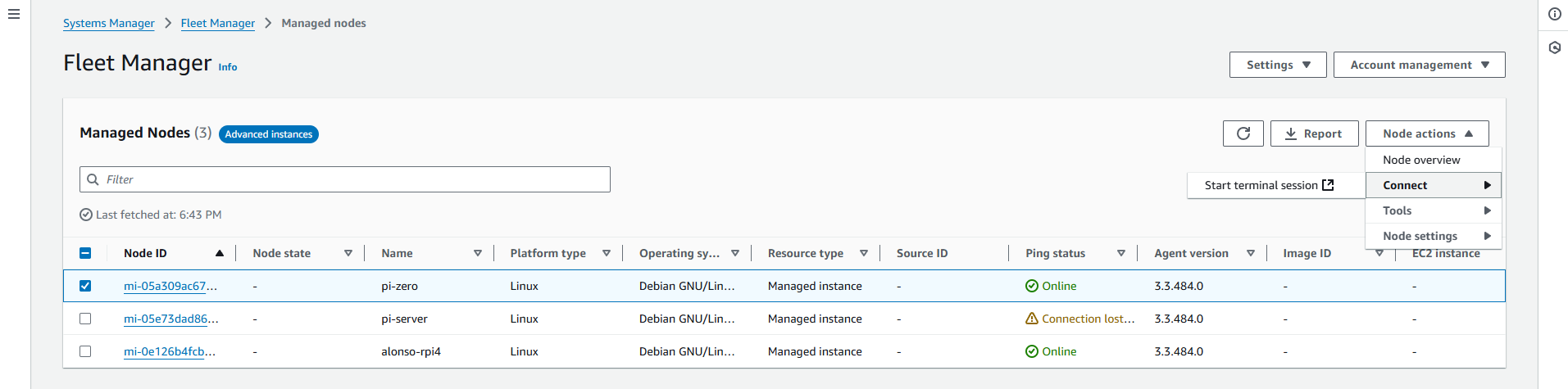Image resolution: width=1568 pixels, height=389 pixels.
Task: Click the pi-server name cell
Action: [x=405, y=319]
